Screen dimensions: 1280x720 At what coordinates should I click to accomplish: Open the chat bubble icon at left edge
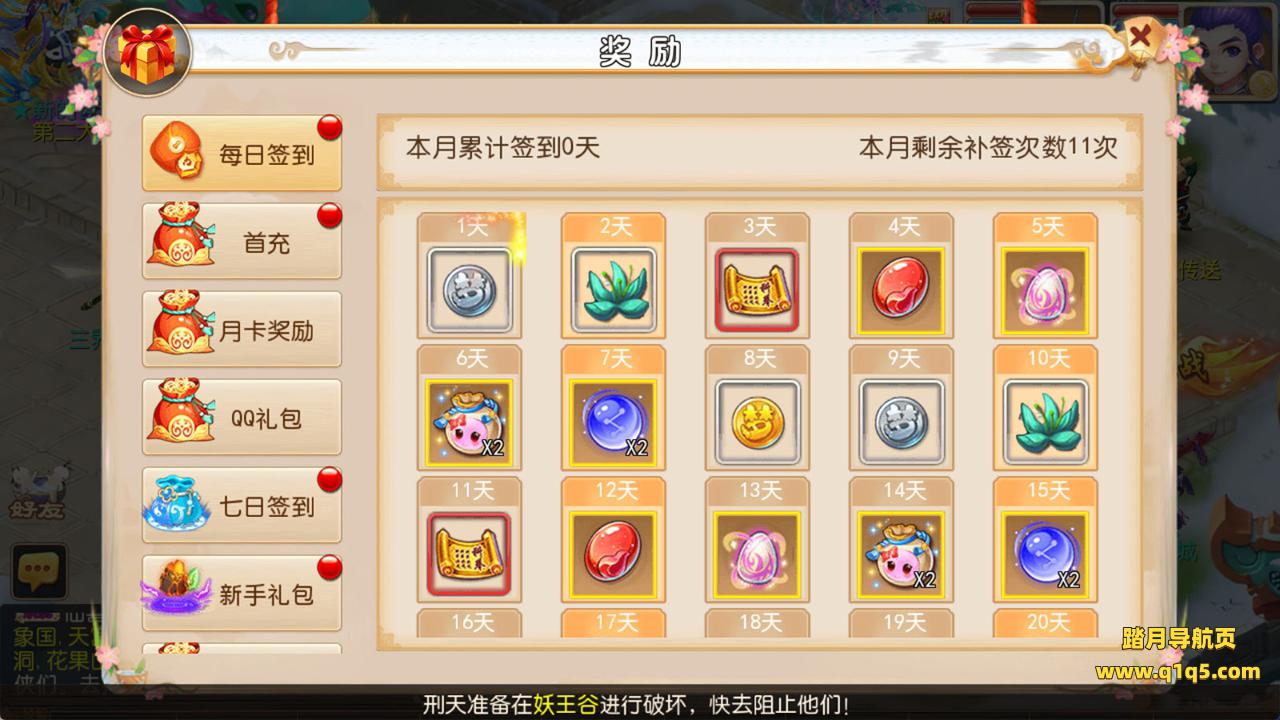(x=39, y=571)
